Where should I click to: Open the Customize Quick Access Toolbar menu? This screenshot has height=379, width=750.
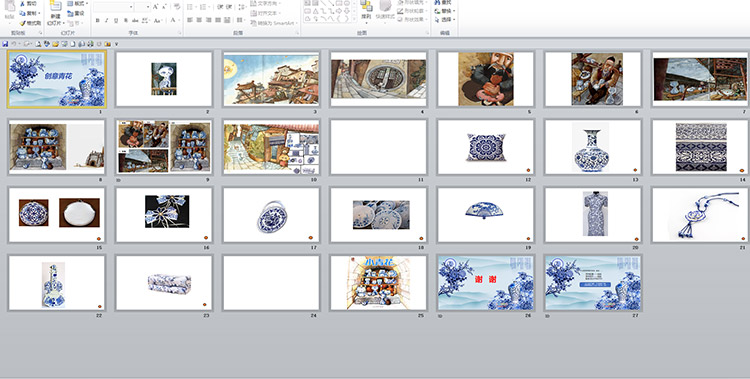(116, 44)
